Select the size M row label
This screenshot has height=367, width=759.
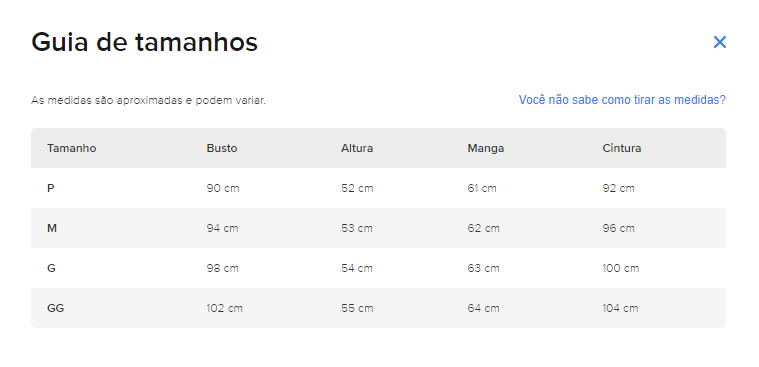click(52, 228)
